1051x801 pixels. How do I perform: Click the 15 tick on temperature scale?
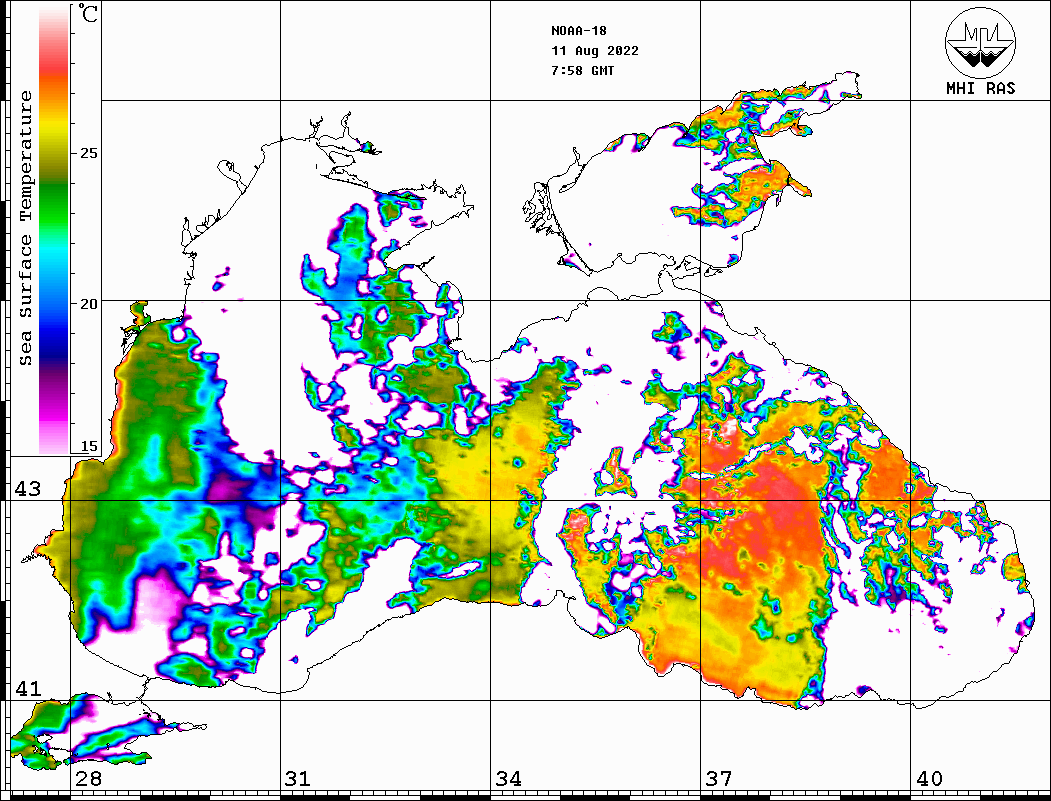coord(88,446)
